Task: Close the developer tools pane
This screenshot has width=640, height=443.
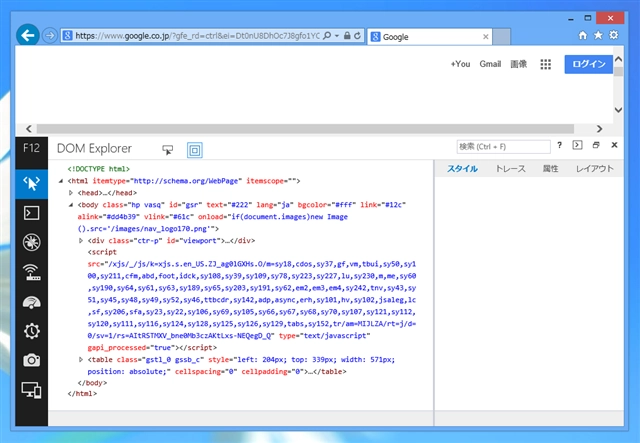Action: 614,145
